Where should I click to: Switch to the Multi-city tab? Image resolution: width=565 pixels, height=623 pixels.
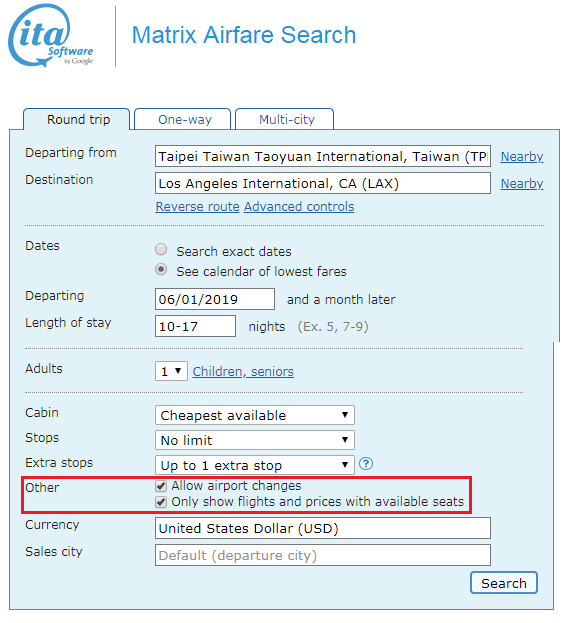[285, 119]
